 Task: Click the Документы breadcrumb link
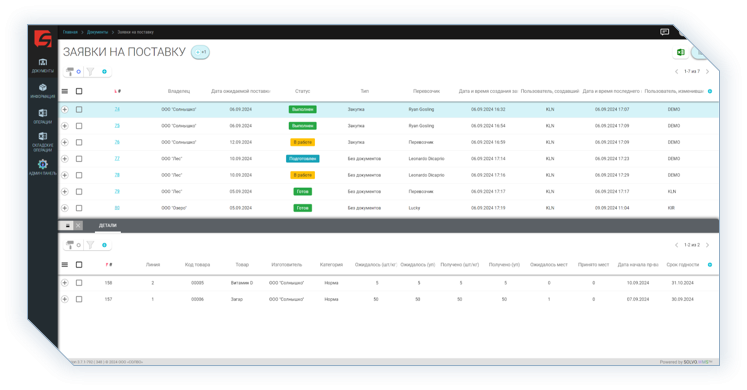[x=97, y=32]
